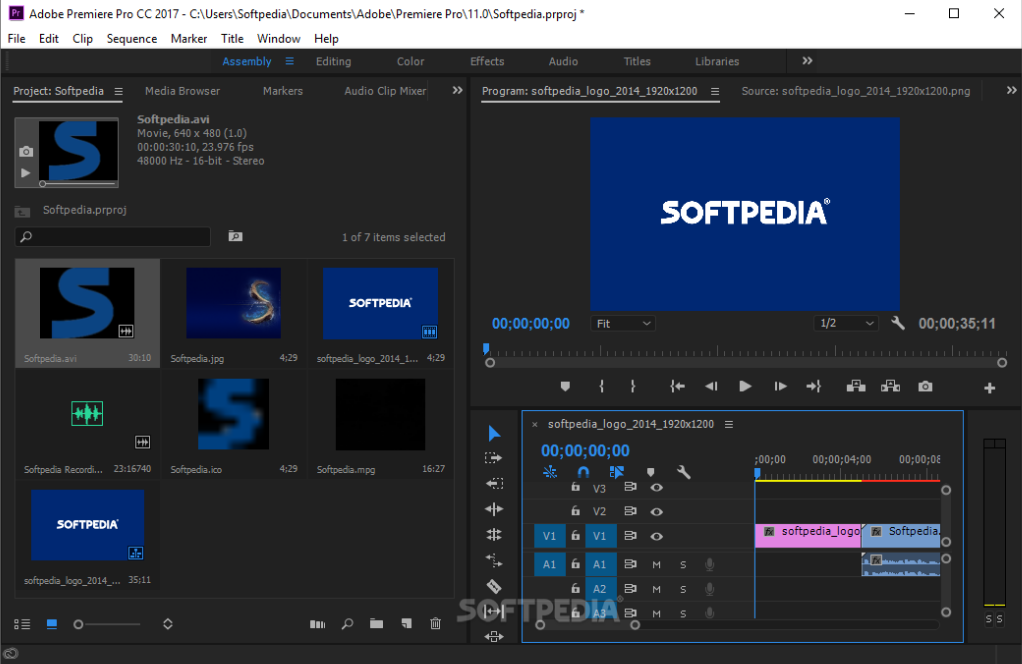The width and height of the screenshot is (1022, 664).
Task: Click the New Item icon
Action: 407,624
